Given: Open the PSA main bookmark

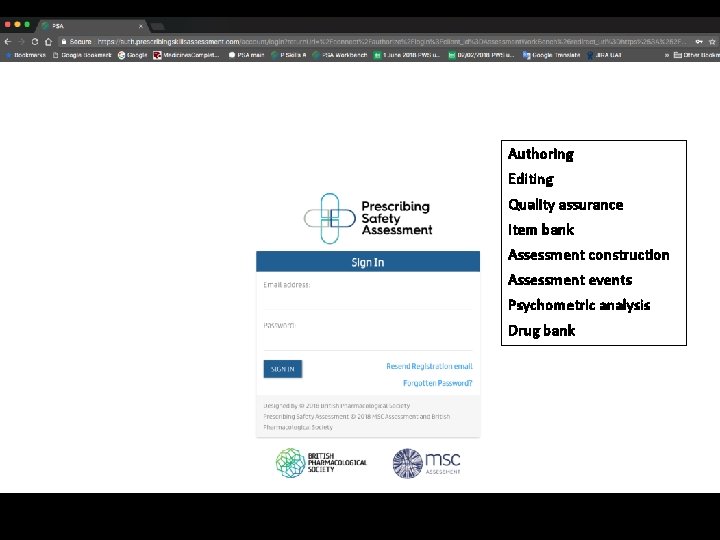Looking at the screenshot, I should click(x=246, y=55).
